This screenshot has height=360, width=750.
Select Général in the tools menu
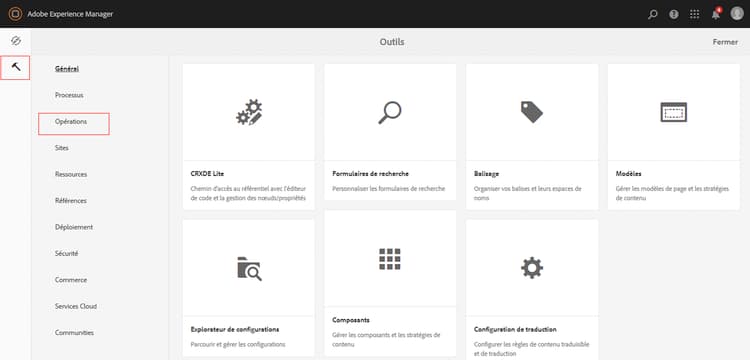pyautogui.click(x=67, y=69)
